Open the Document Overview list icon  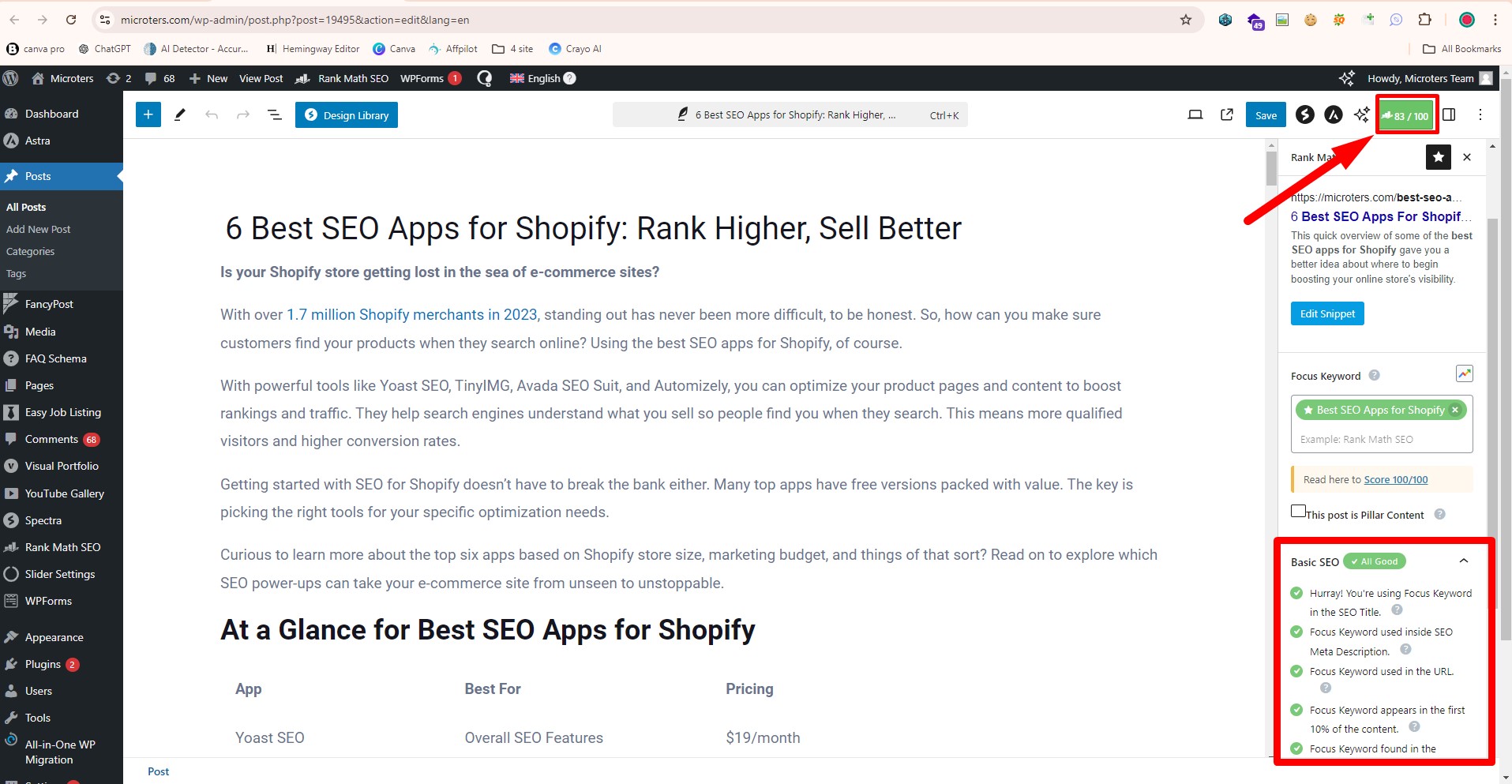275,115
